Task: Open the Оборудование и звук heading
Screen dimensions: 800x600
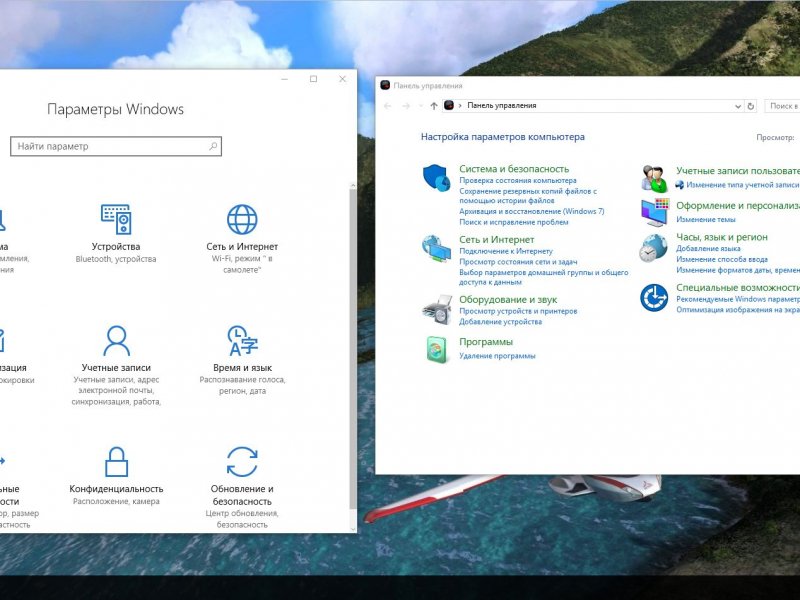Action: point(508,299)
